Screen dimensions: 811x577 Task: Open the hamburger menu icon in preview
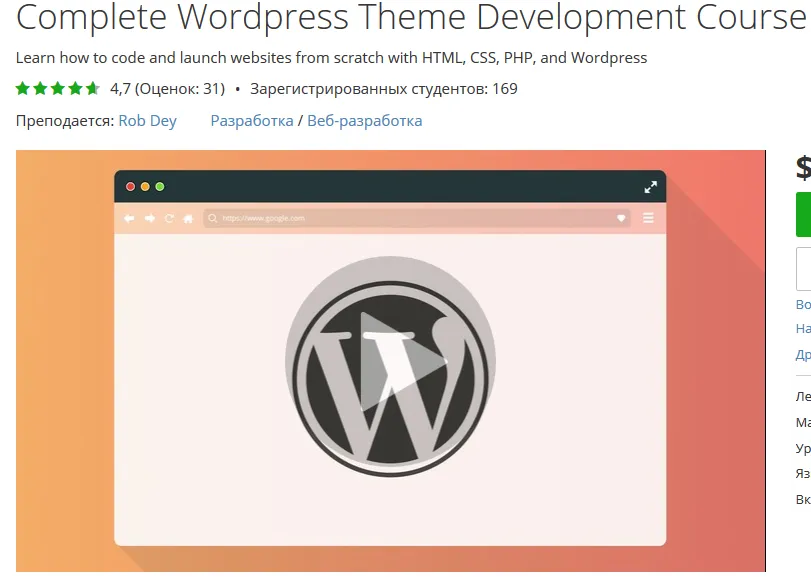(648, 218)
